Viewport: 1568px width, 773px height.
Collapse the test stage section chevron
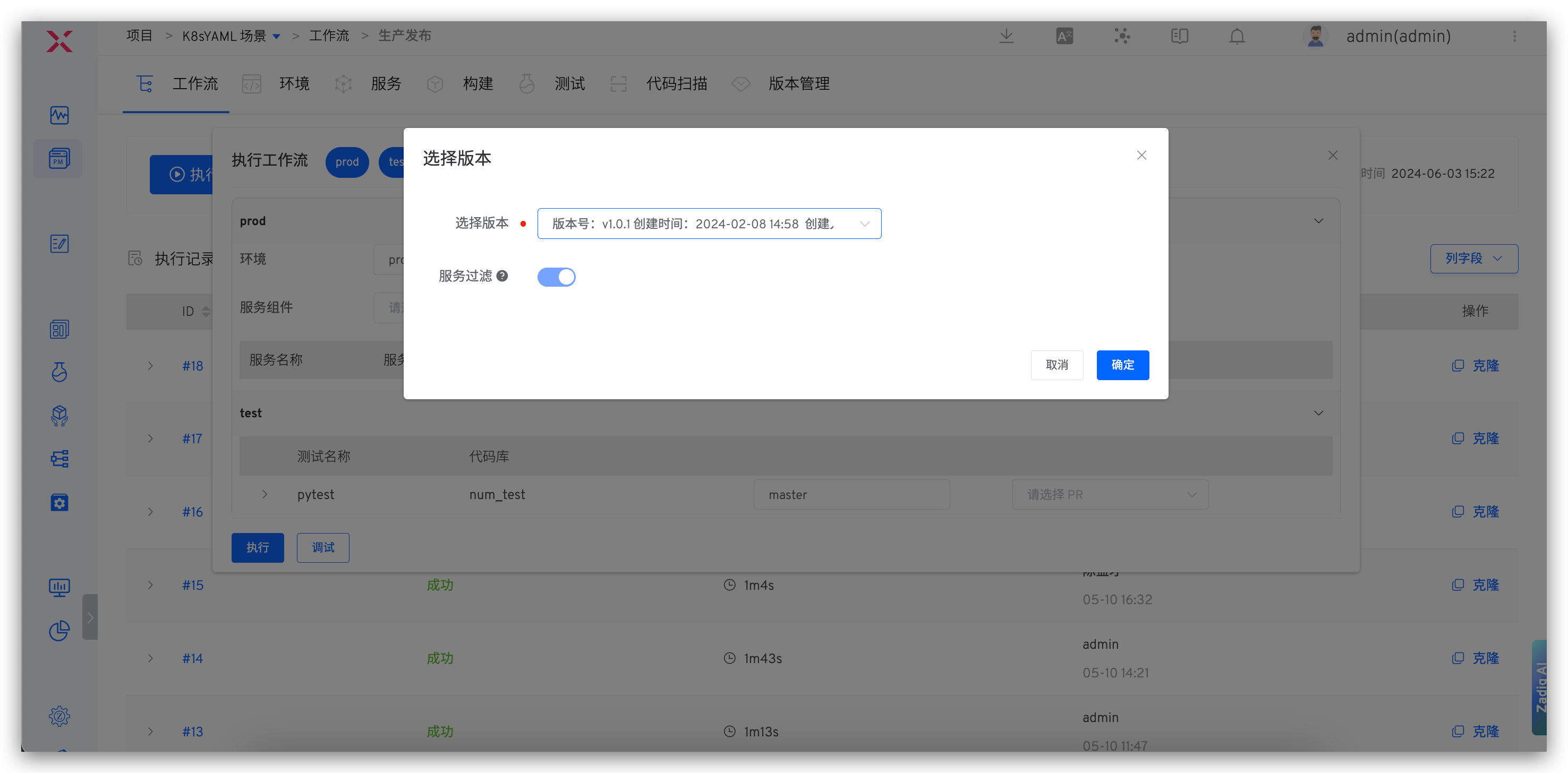pyautogui.click(x=1318, y=413)
